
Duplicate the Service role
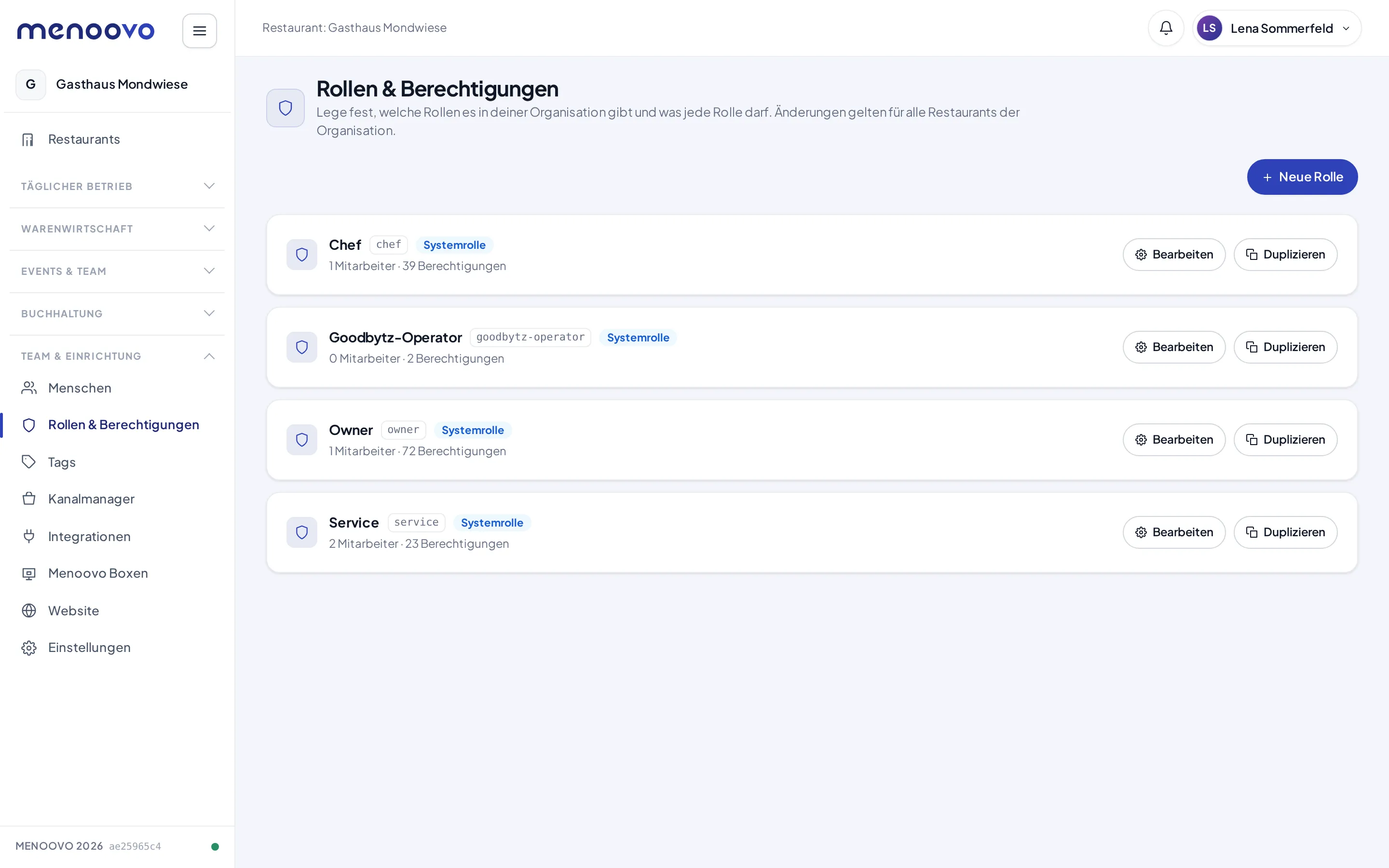(x=1285, y=532)
